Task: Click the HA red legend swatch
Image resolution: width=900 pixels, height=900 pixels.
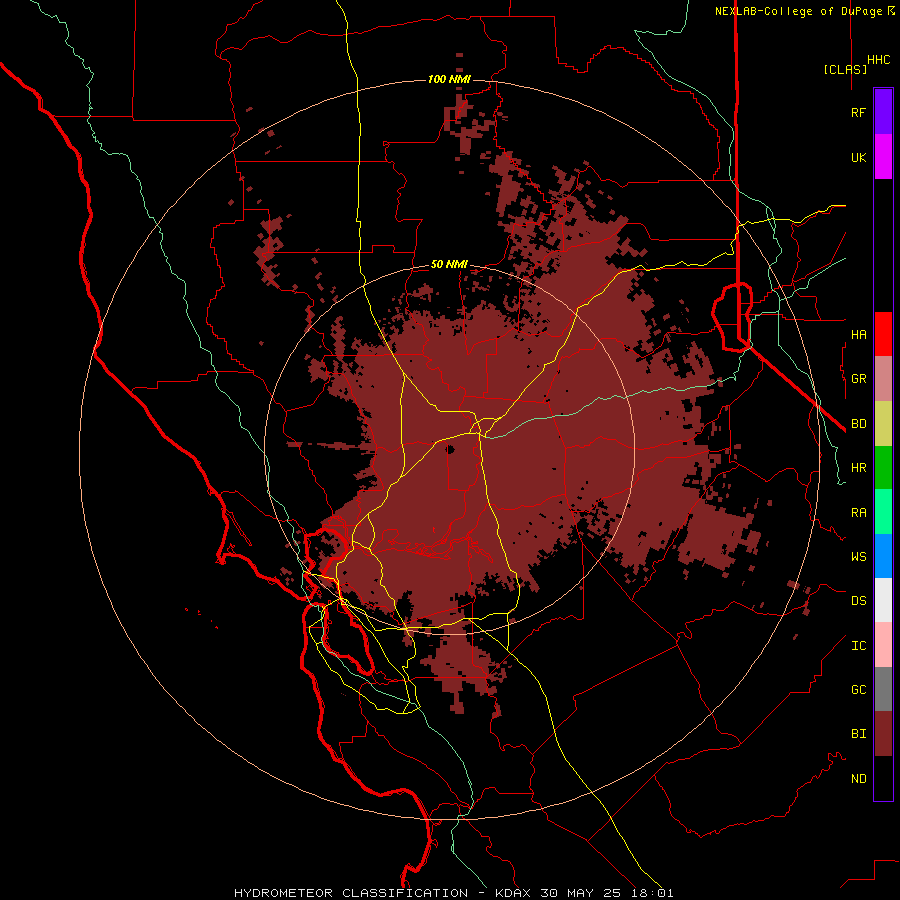Action: pos(883,334)
